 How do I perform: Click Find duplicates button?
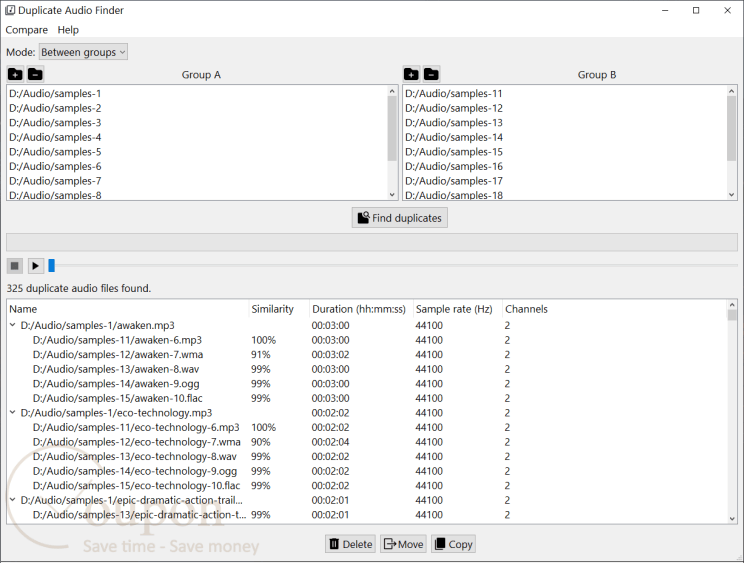click(400, 218)
